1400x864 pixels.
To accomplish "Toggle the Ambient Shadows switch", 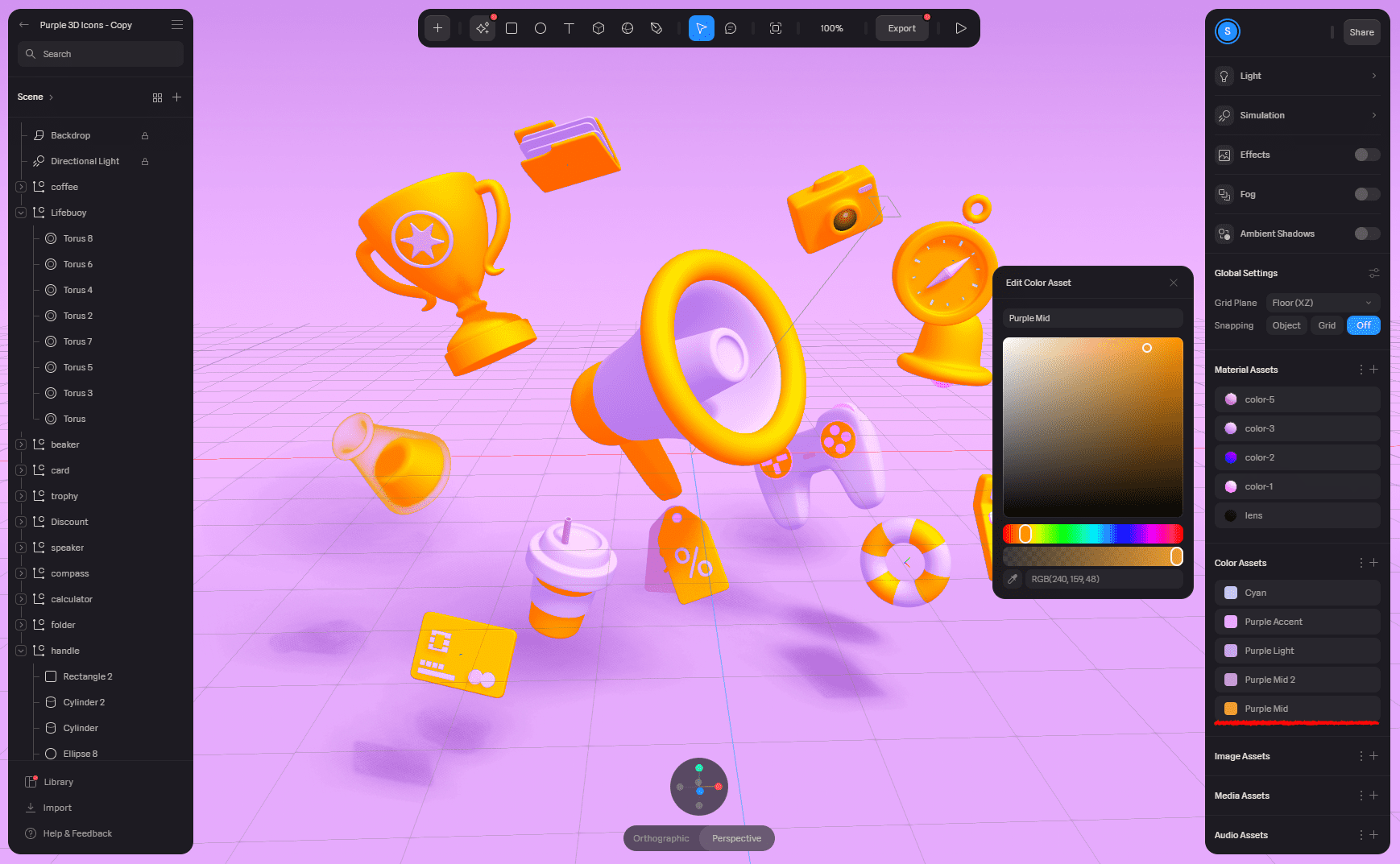I will pyautogui.click(x=1367, y=234).
